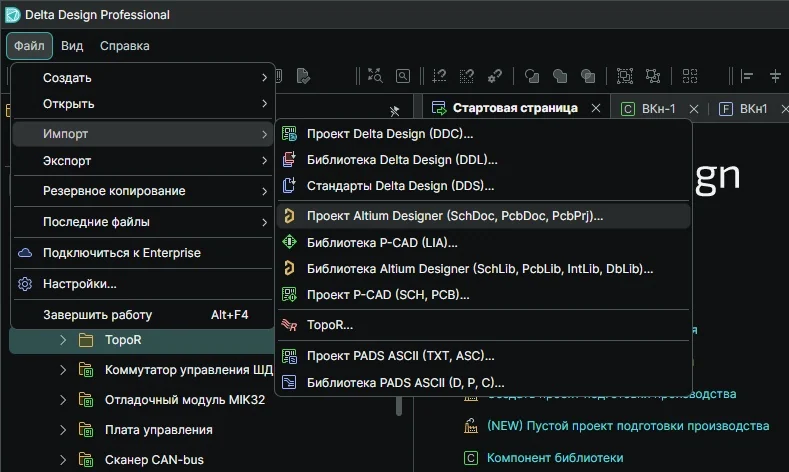The image size is (789, 472).
Task: Select Отладочный модуль MIK32 in tree
Action: click(x=185, y=400)
